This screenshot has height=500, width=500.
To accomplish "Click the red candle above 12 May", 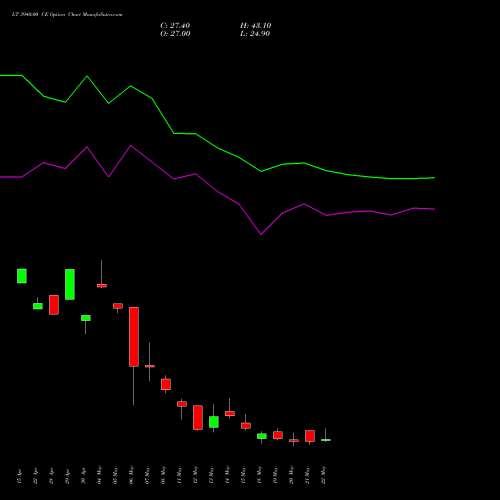I will coord(198,417).
